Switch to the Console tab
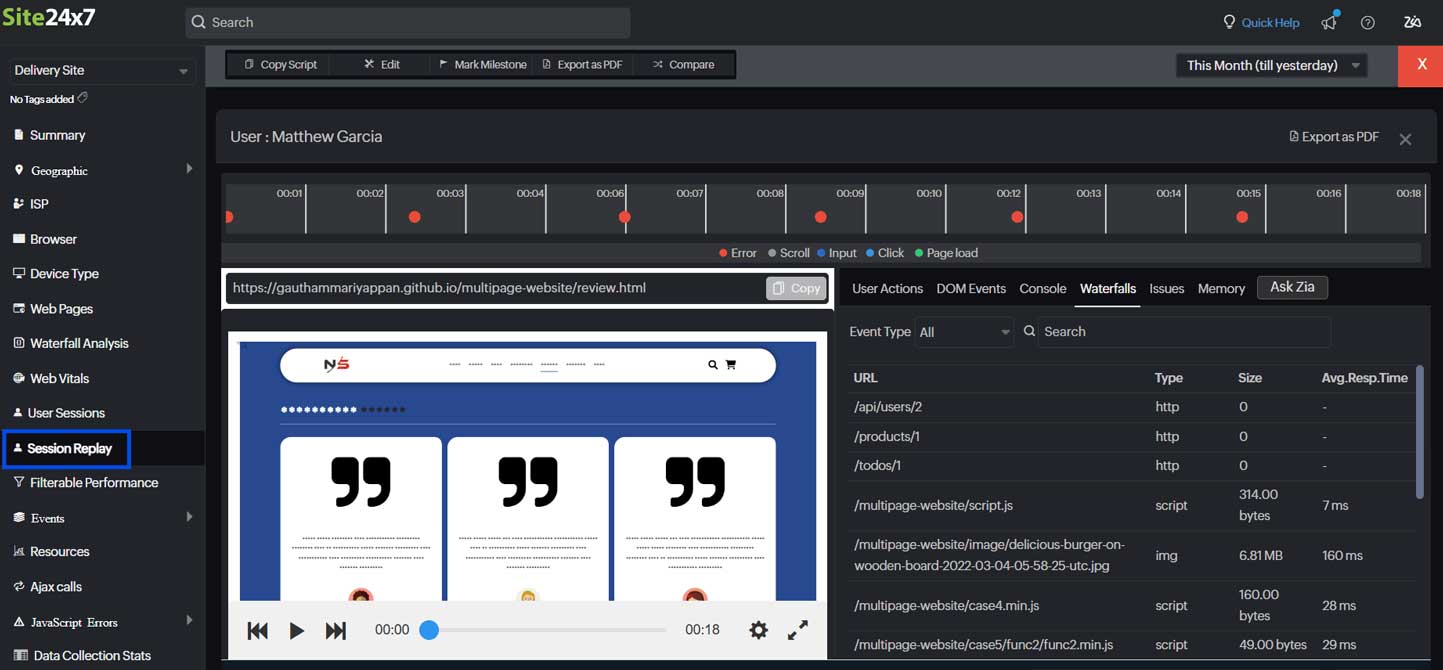 click(1042, 288)
